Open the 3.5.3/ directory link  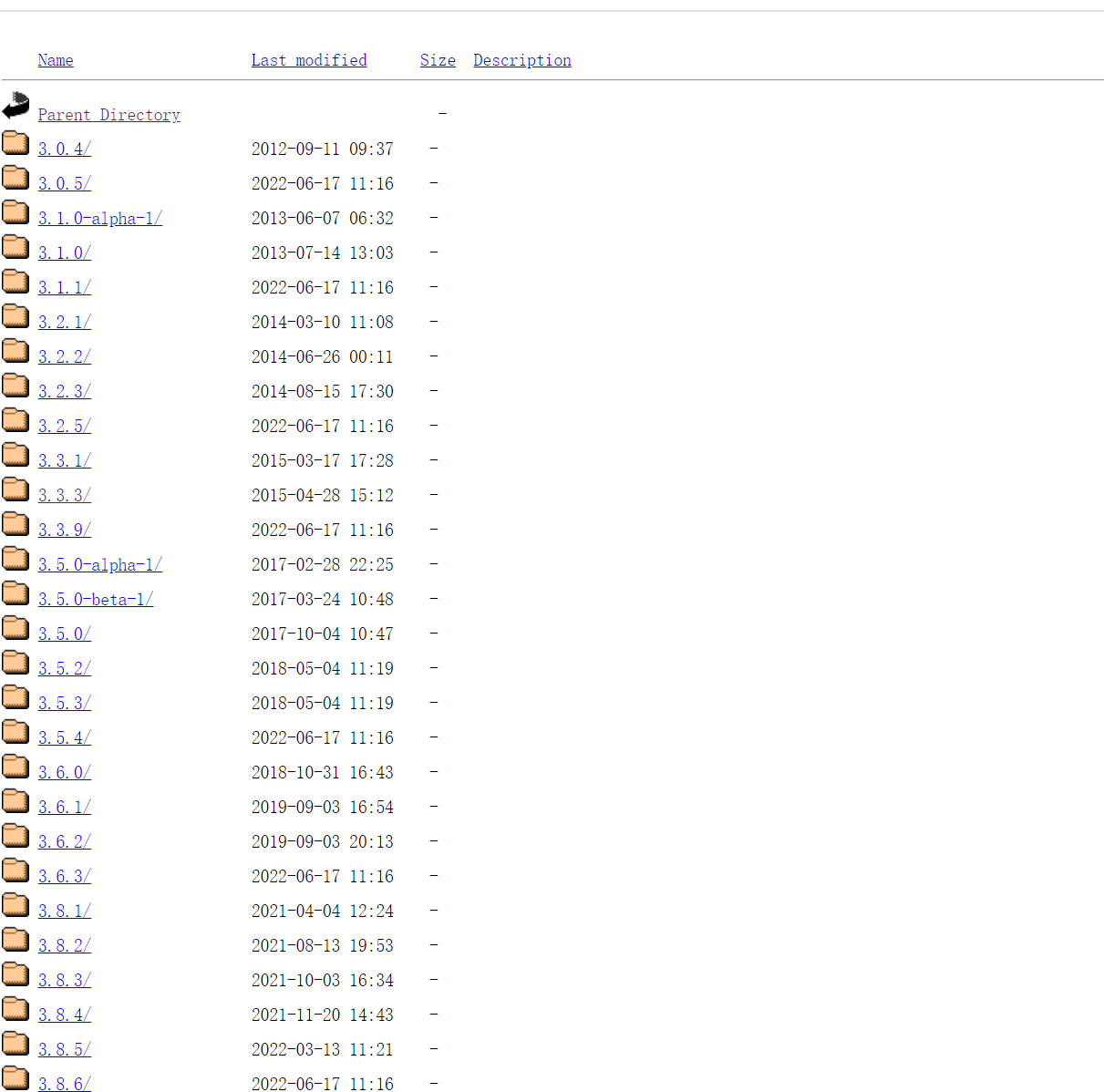(x=65, y=703)
